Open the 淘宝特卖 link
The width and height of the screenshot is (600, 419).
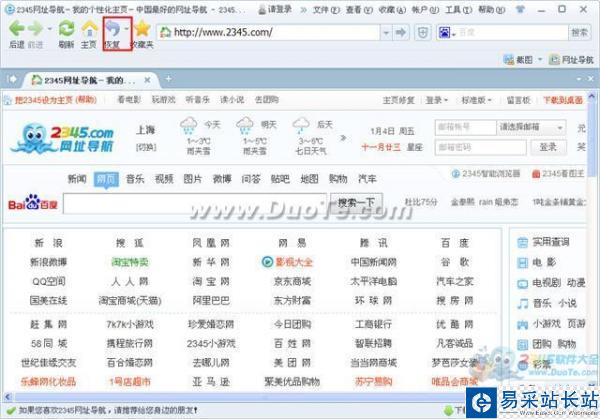129,262
